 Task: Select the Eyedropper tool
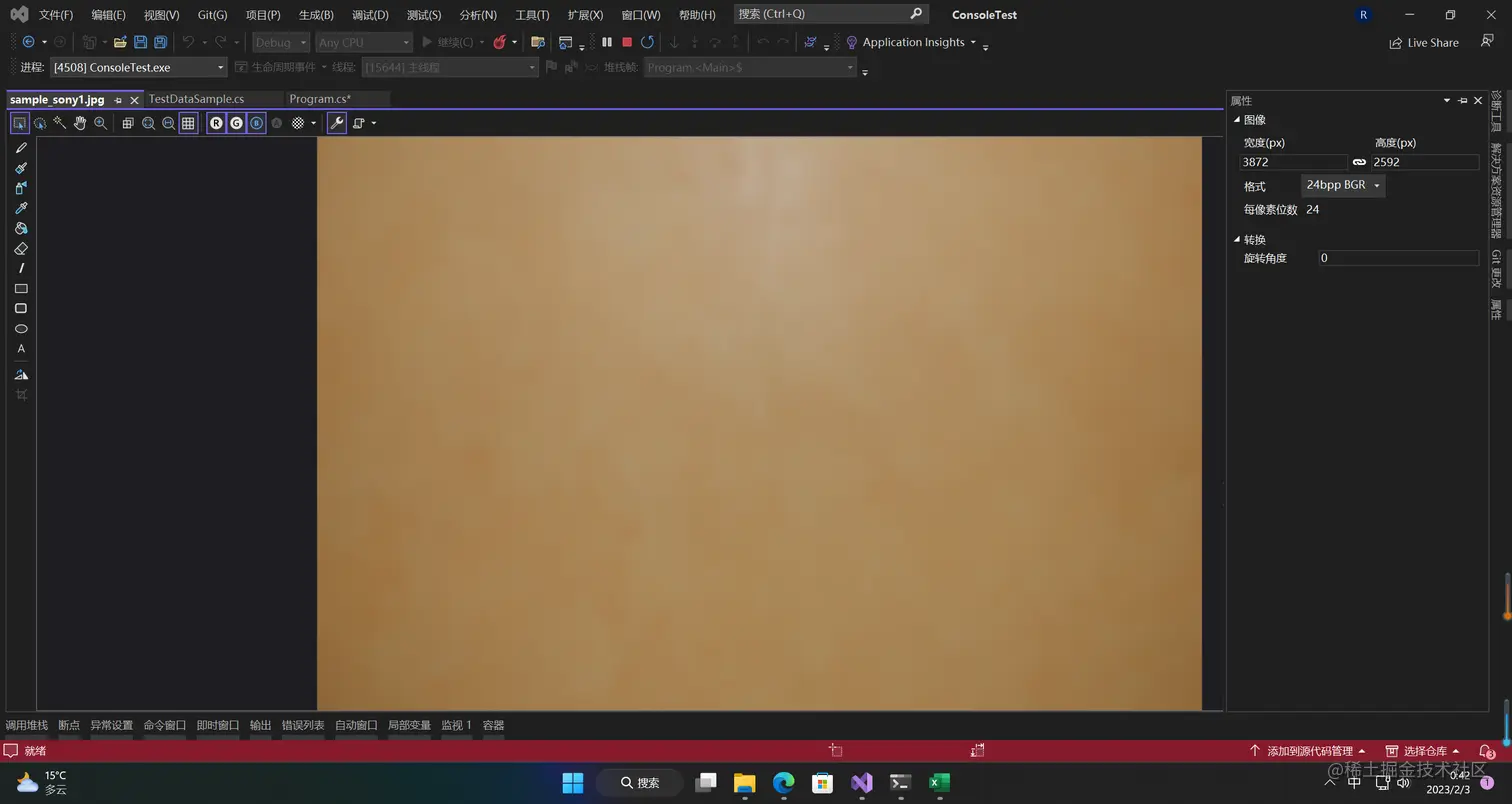point(21,208)
